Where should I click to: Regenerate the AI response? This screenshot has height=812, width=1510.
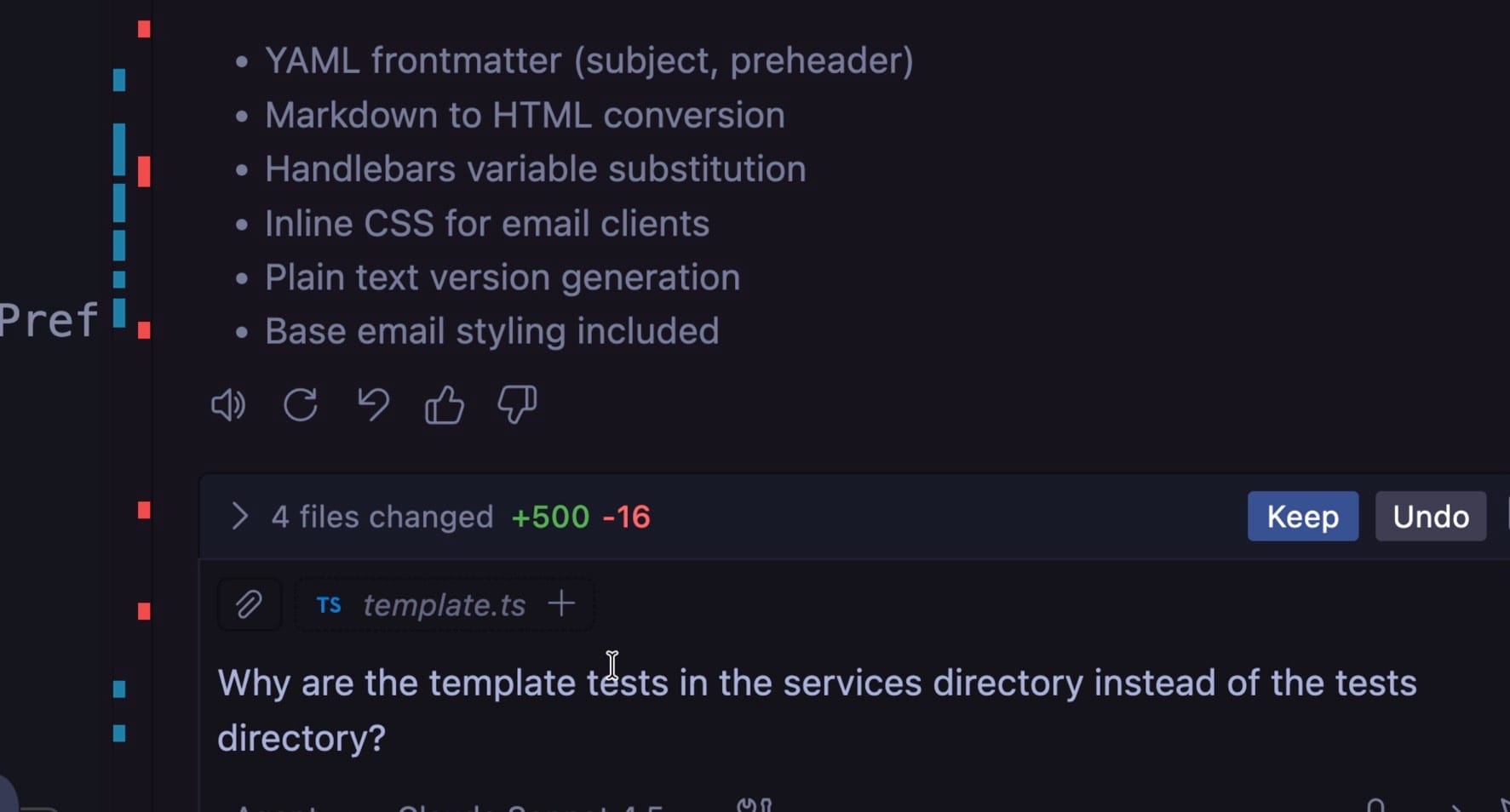pyautogui.click(x=300, y=406)
